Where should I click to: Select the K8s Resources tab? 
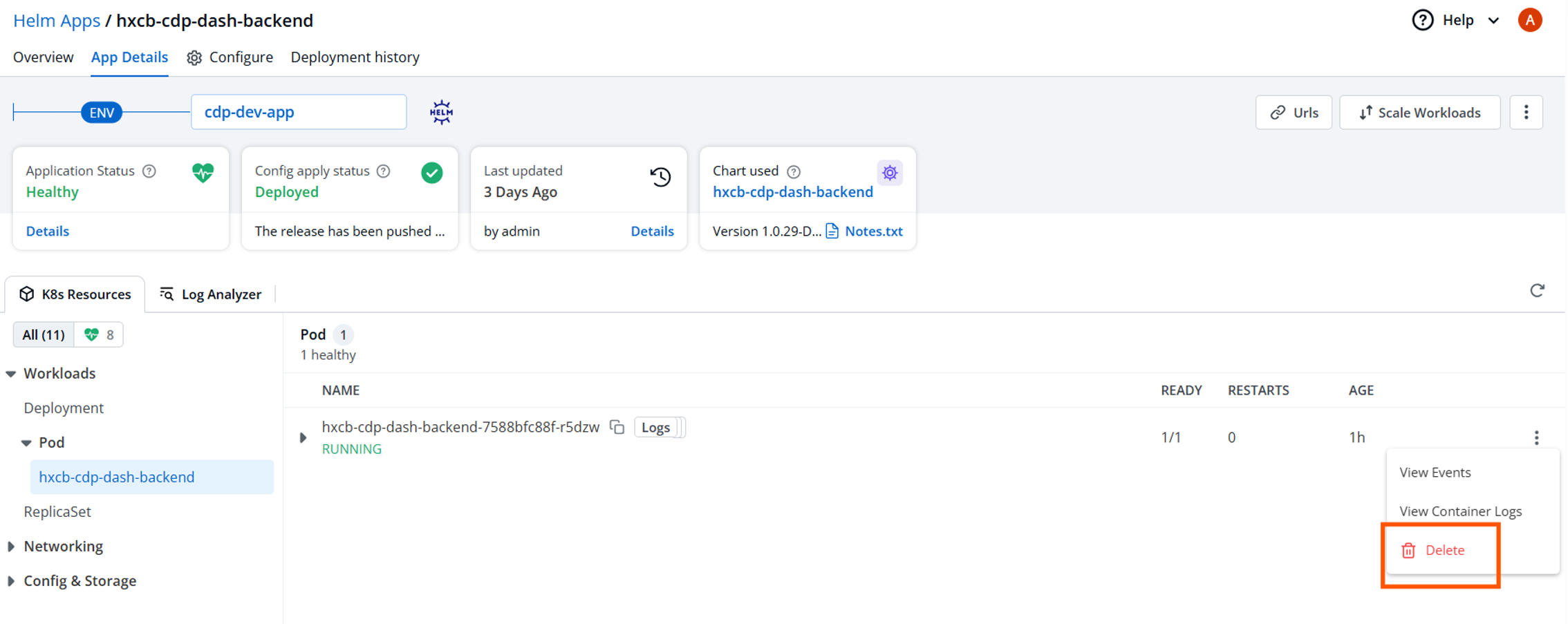[75, 294]
